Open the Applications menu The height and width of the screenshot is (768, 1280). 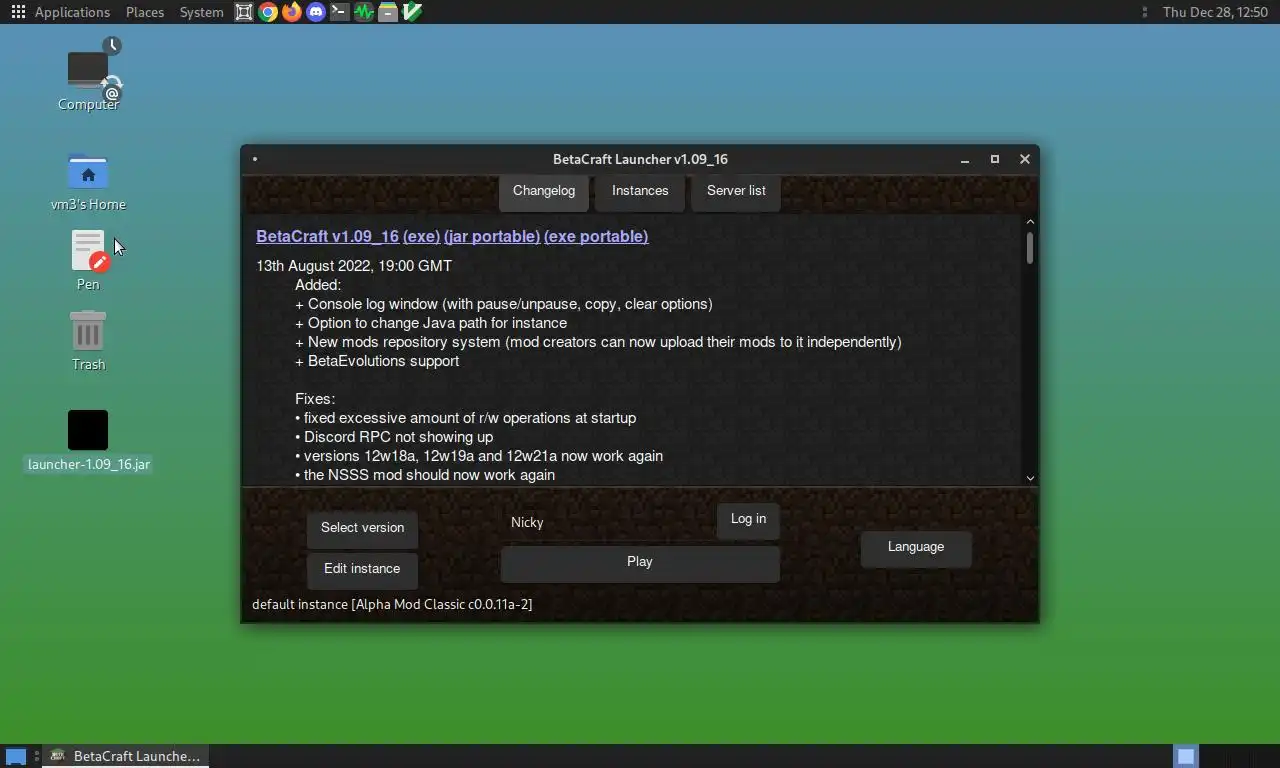(x=72, y=12)
